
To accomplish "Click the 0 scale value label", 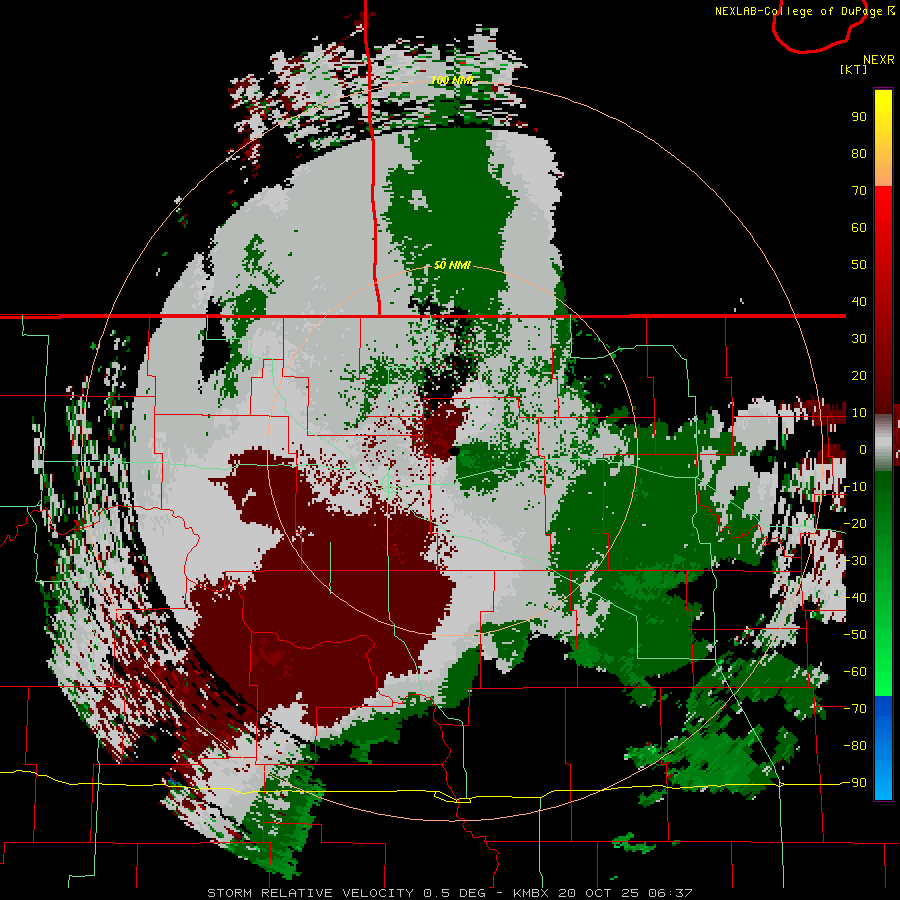I will click(863, 449).
